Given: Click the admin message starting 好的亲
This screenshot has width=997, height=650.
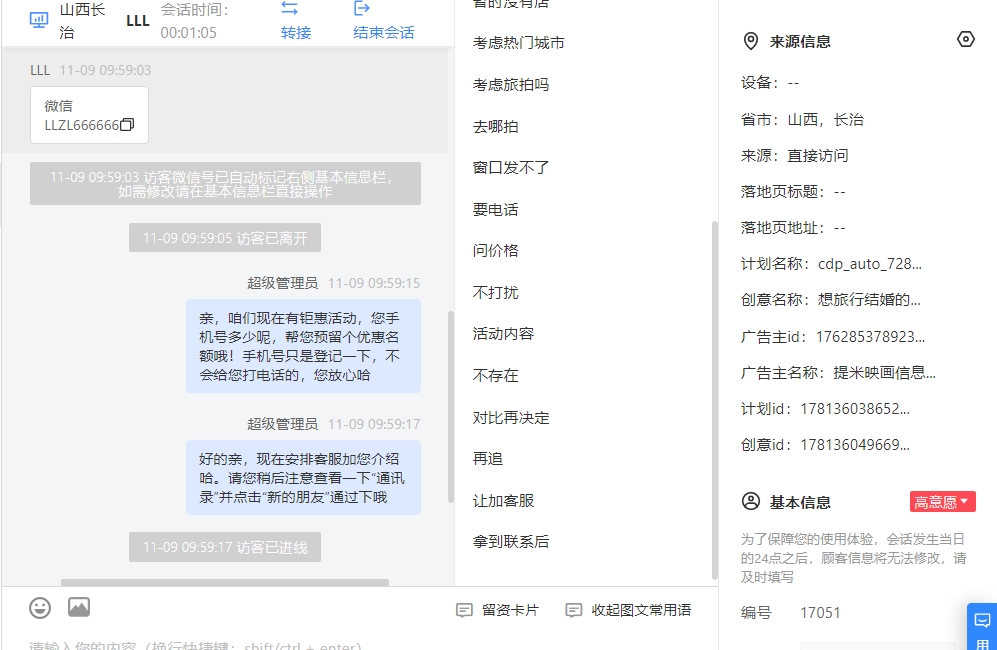Looking at the screenshot, I should click(303, 478).
